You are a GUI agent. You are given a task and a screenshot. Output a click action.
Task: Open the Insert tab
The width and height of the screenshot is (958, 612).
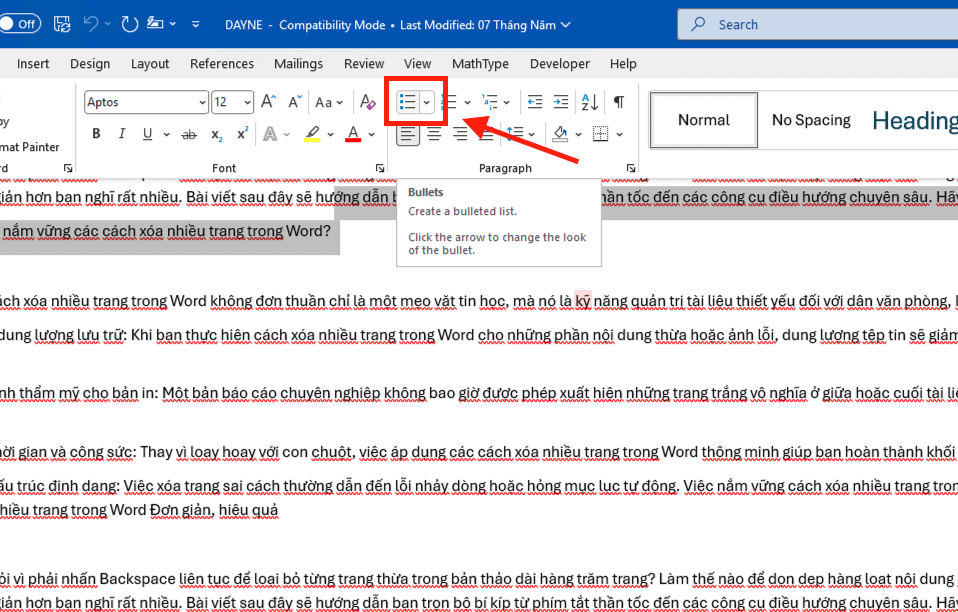tap(33, 64)
